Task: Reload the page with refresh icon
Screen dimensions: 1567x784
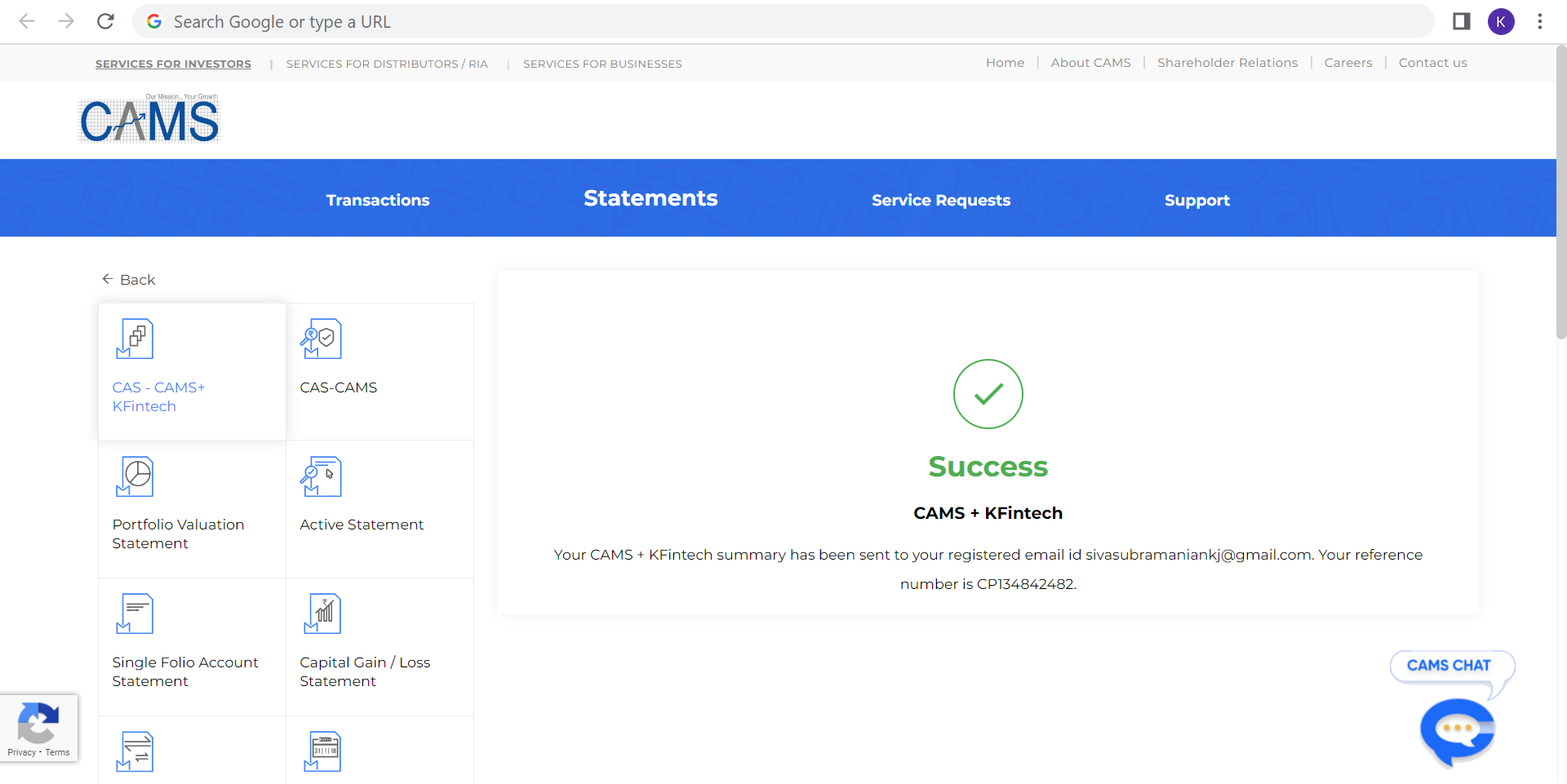Action: 105,21
